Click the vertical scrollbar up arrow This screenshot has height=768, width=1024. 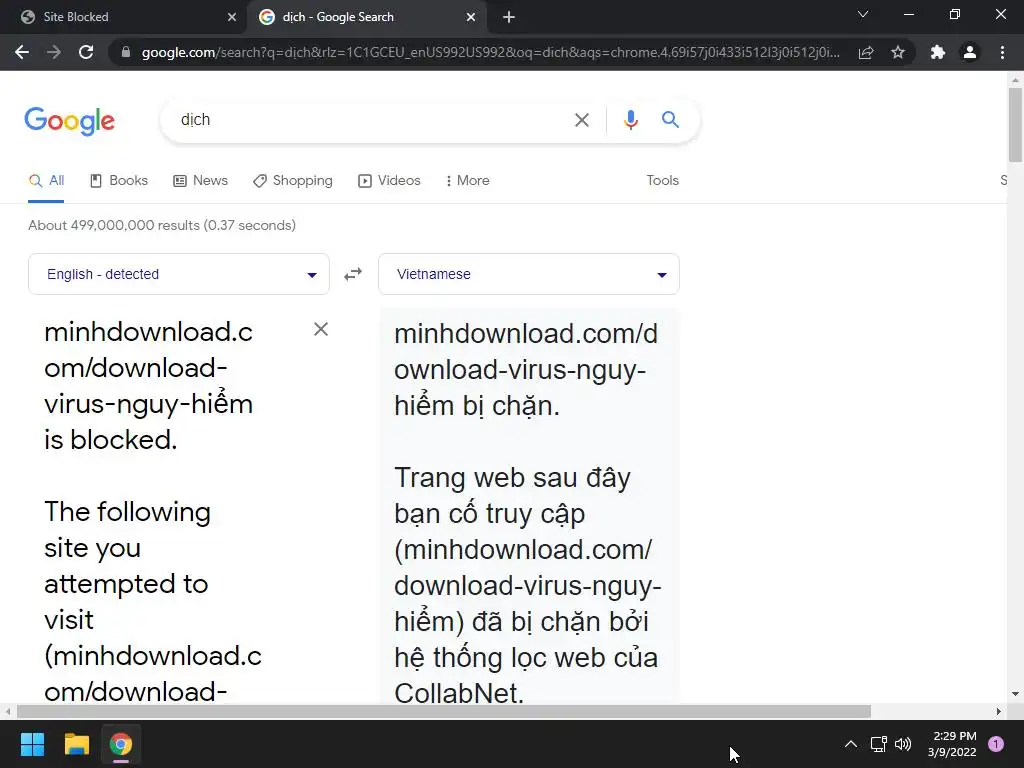tap(1015, 80)
